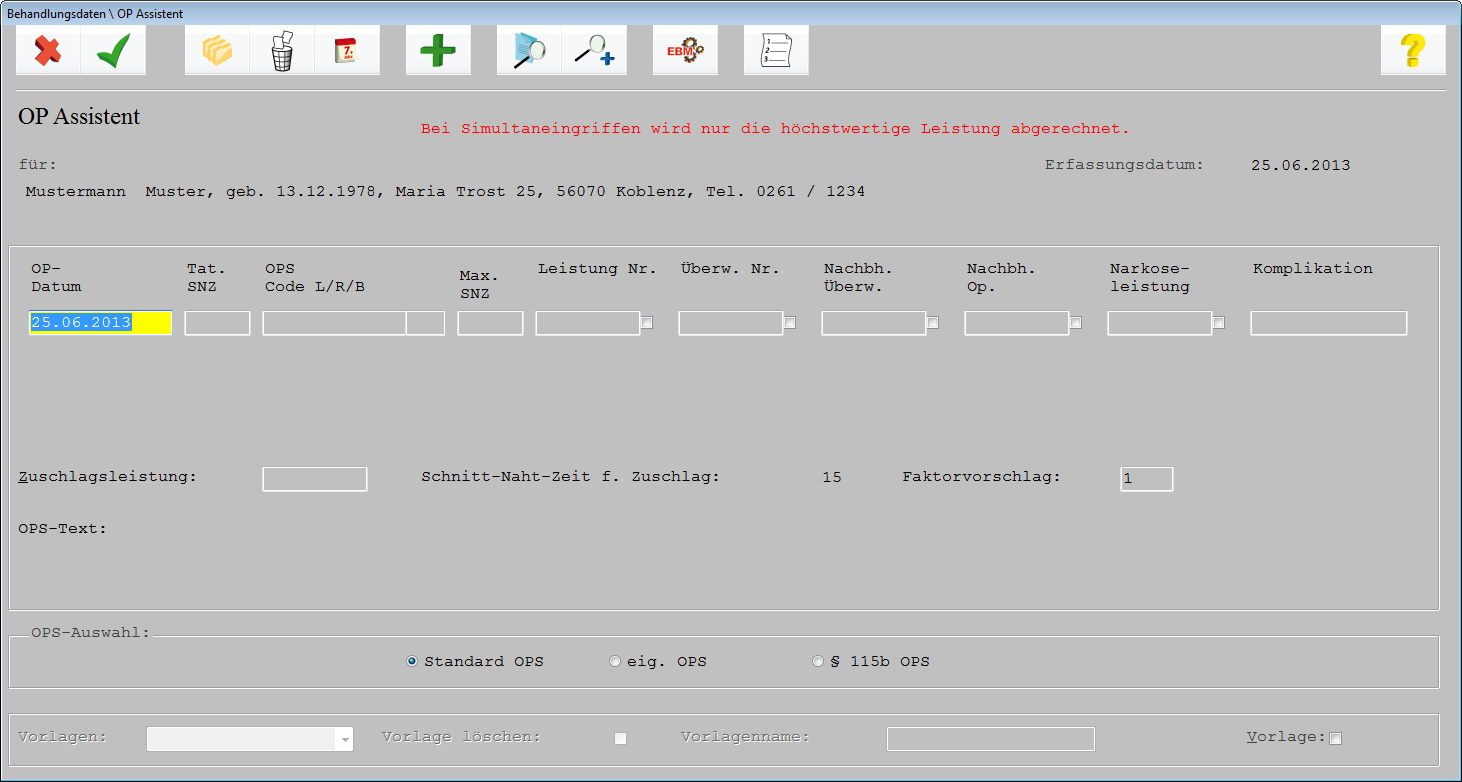The width and height of the screenshot is (1462, 782).
Task: Click the Tat. SNZ input field
Action: tap(217, 323)
